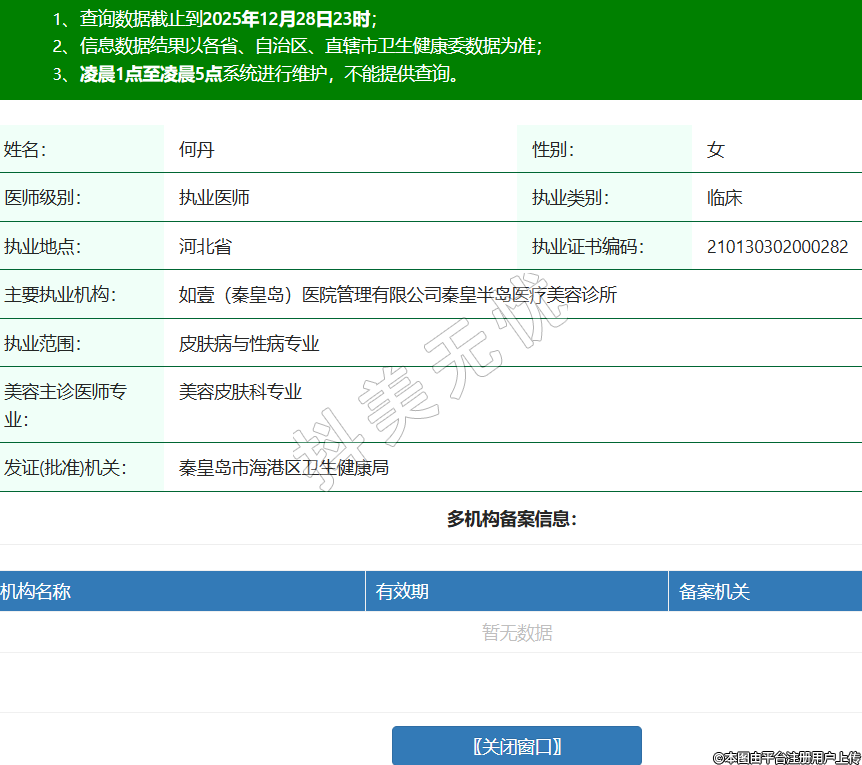Image resolution: width=862 pixels, height=765 pixels.
Task: Click the 凌晨1点至凌晨5点 maintenance notice
Action: pyautogui.click(x=150, y=74)
